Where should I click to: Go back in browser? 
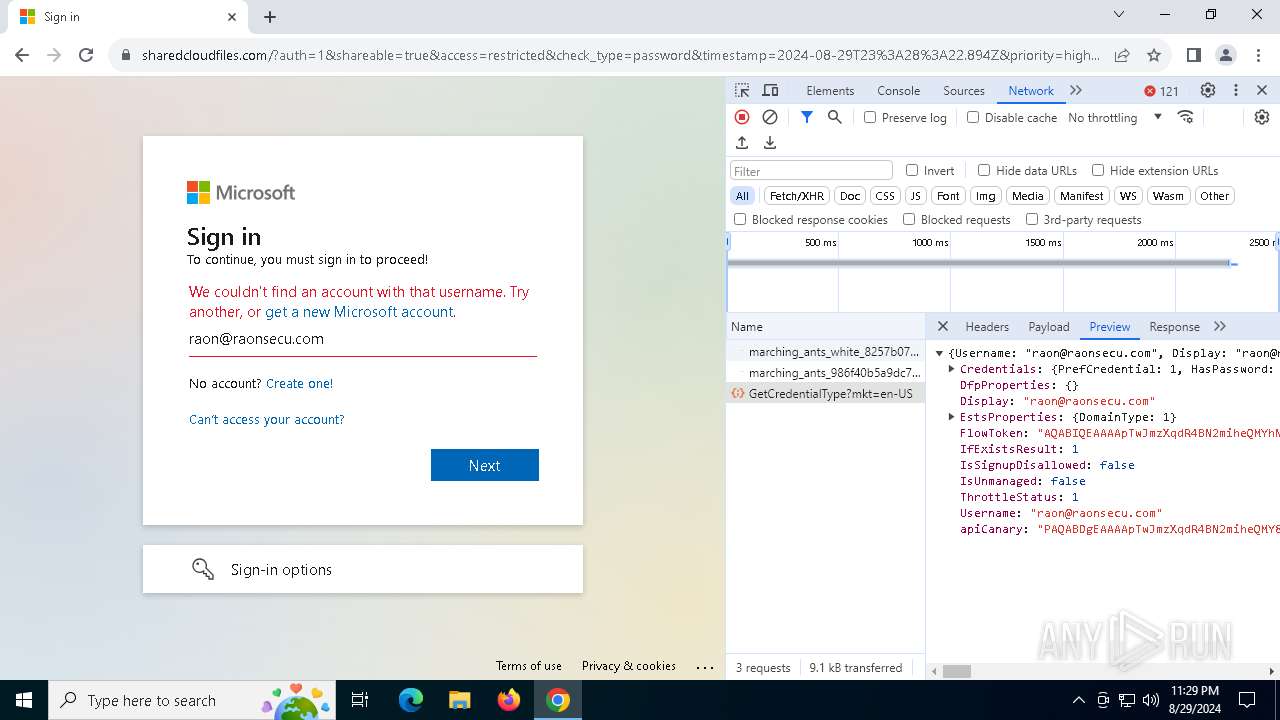(x=22, y=55)
